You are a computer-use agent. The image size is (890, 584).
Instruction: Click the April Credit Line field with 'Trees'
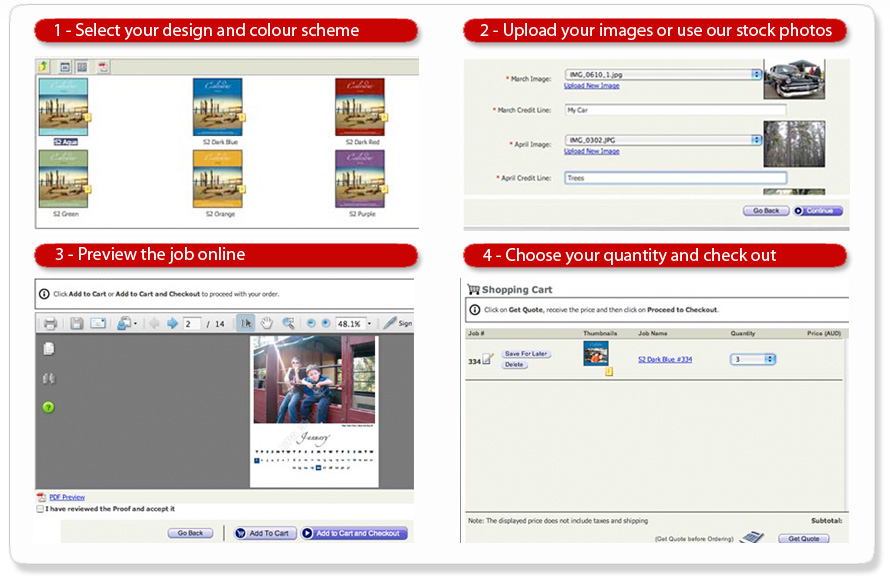pos(675,178)
